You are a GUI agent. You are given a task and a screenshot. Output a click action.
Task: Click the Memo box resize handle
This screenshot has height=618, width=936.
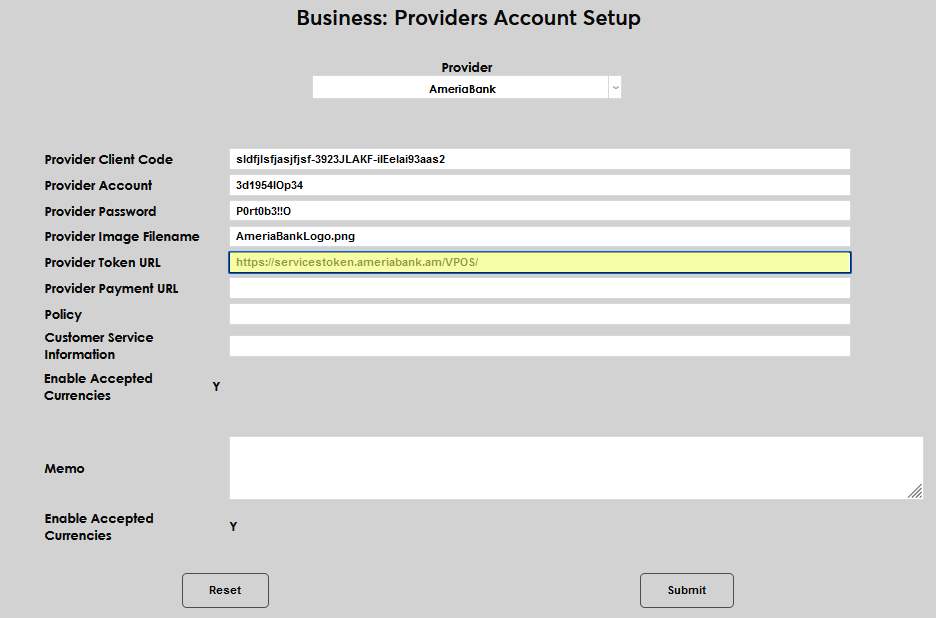pos(915,491)
